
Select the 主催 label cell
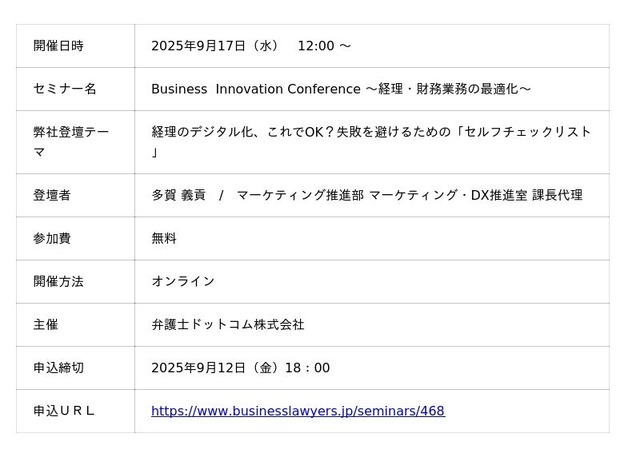point(46,325)
